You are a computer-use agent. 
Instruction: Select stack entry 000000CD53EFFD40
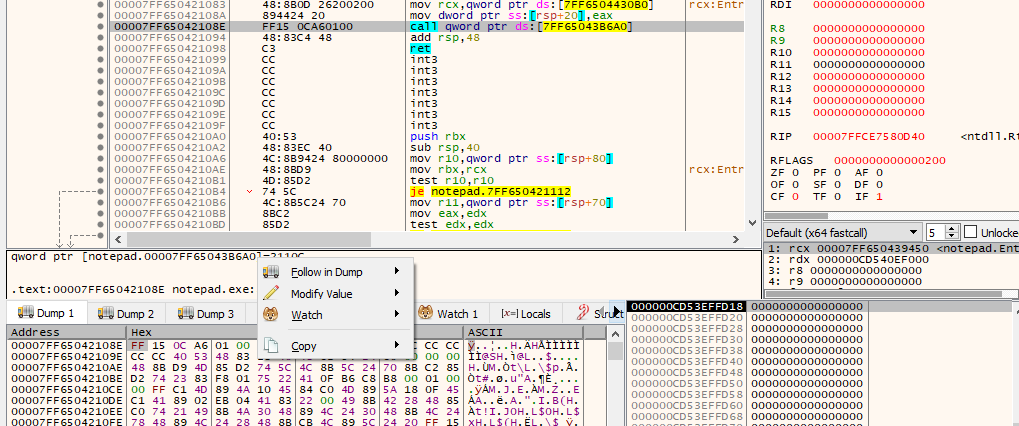[687, 362]
